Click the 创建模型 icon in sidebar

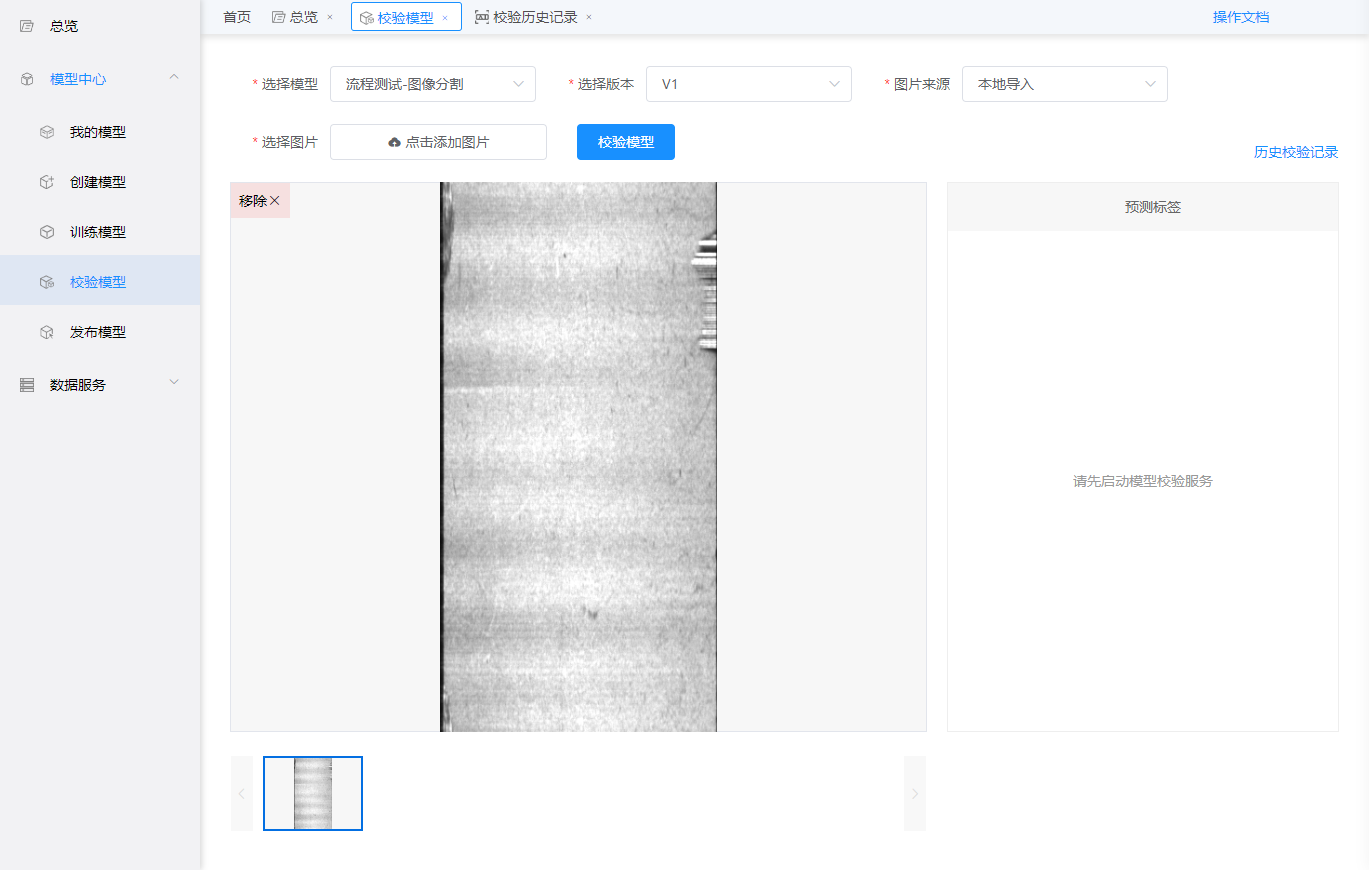coord(47,182)
